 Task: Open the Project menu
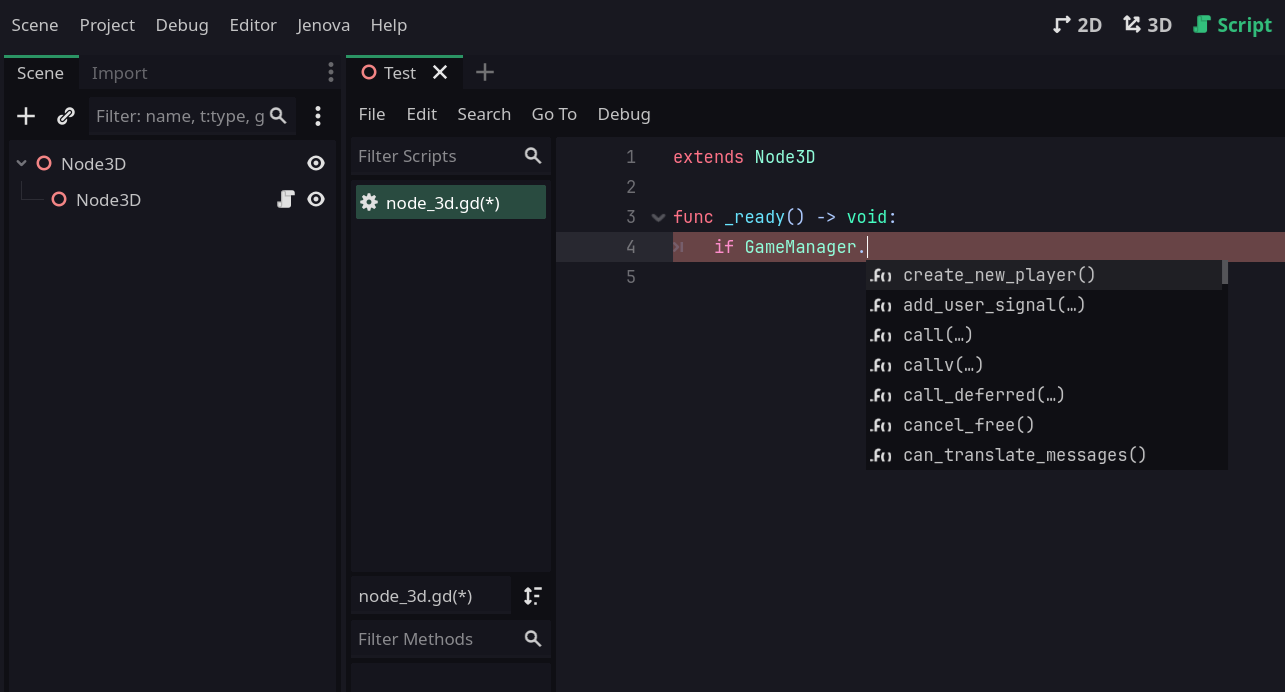[107, 25]
